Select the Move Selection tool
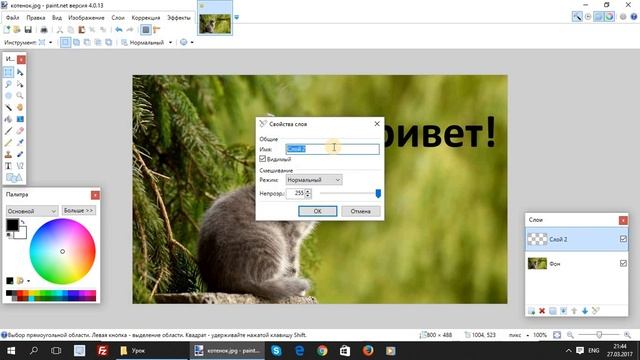 20,84
